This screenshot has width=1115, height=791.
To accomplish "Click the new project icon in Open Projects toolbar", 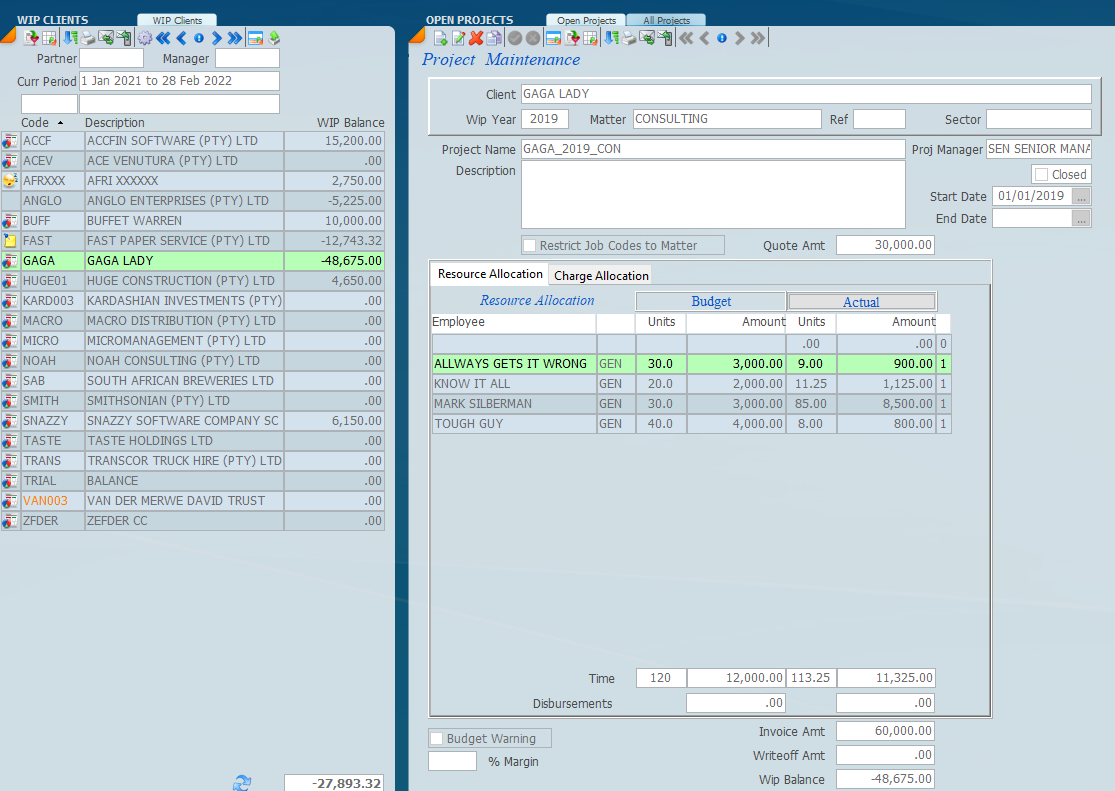I will point(441,38).
